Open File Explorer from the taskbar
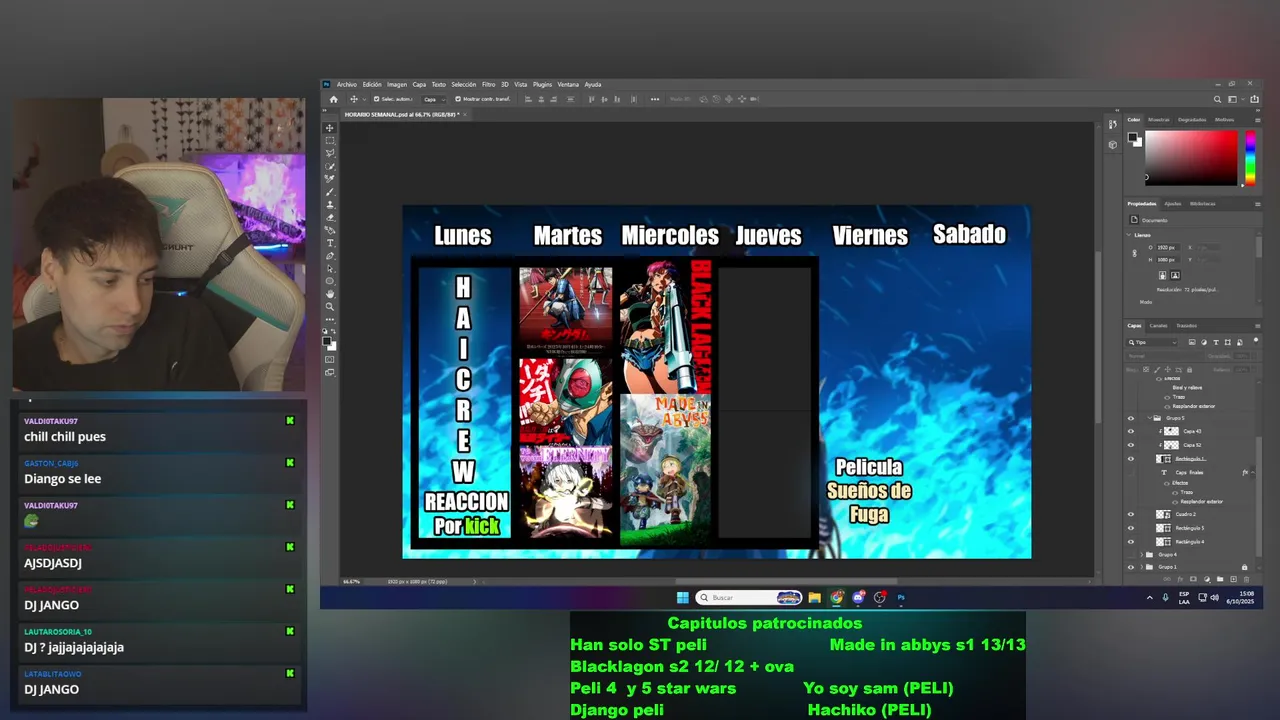 click(815, 598)
